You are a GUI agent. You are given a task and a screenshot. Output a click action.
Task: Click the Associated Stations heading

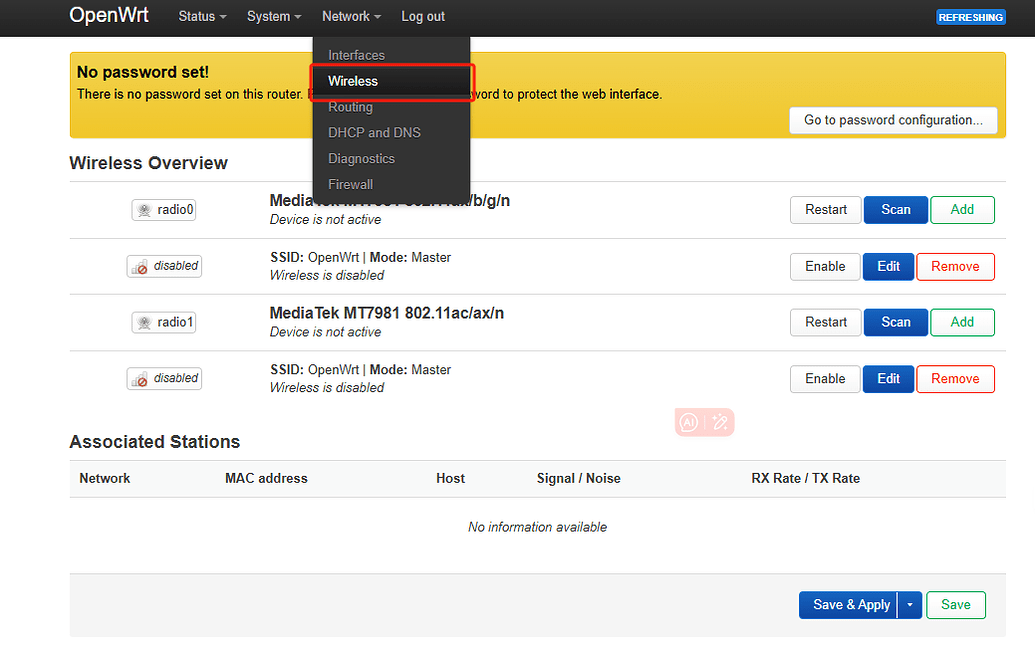[155, 441]
